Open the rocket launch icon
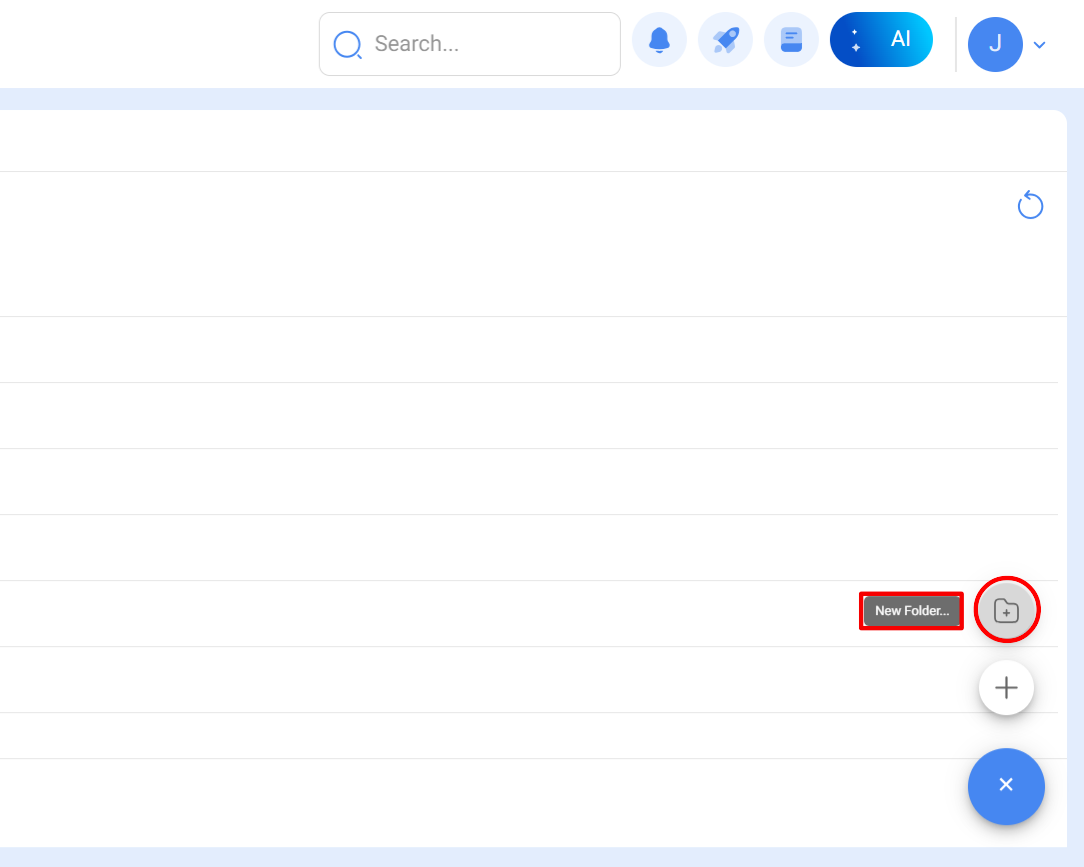The height and width of the screenshot is (867, 1084). click(725, 41)
